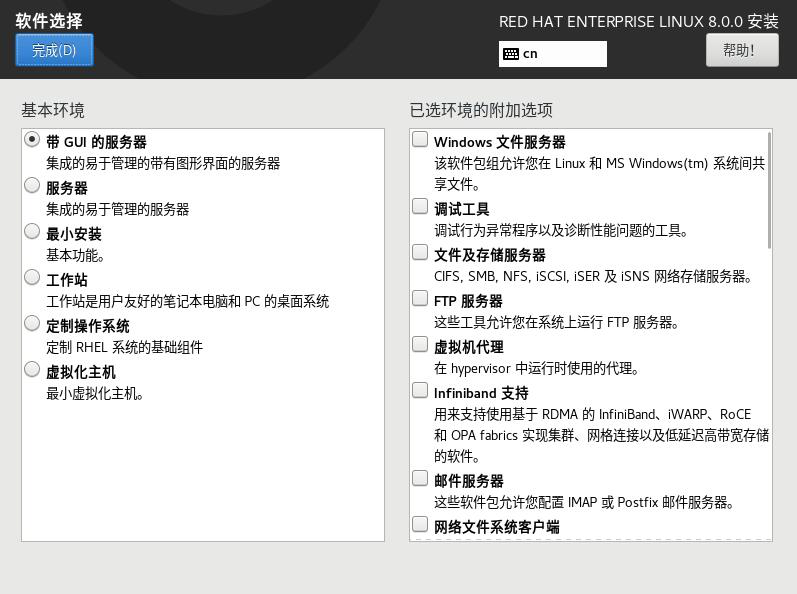Click the keyboard icon next to cn

point(511,54)
